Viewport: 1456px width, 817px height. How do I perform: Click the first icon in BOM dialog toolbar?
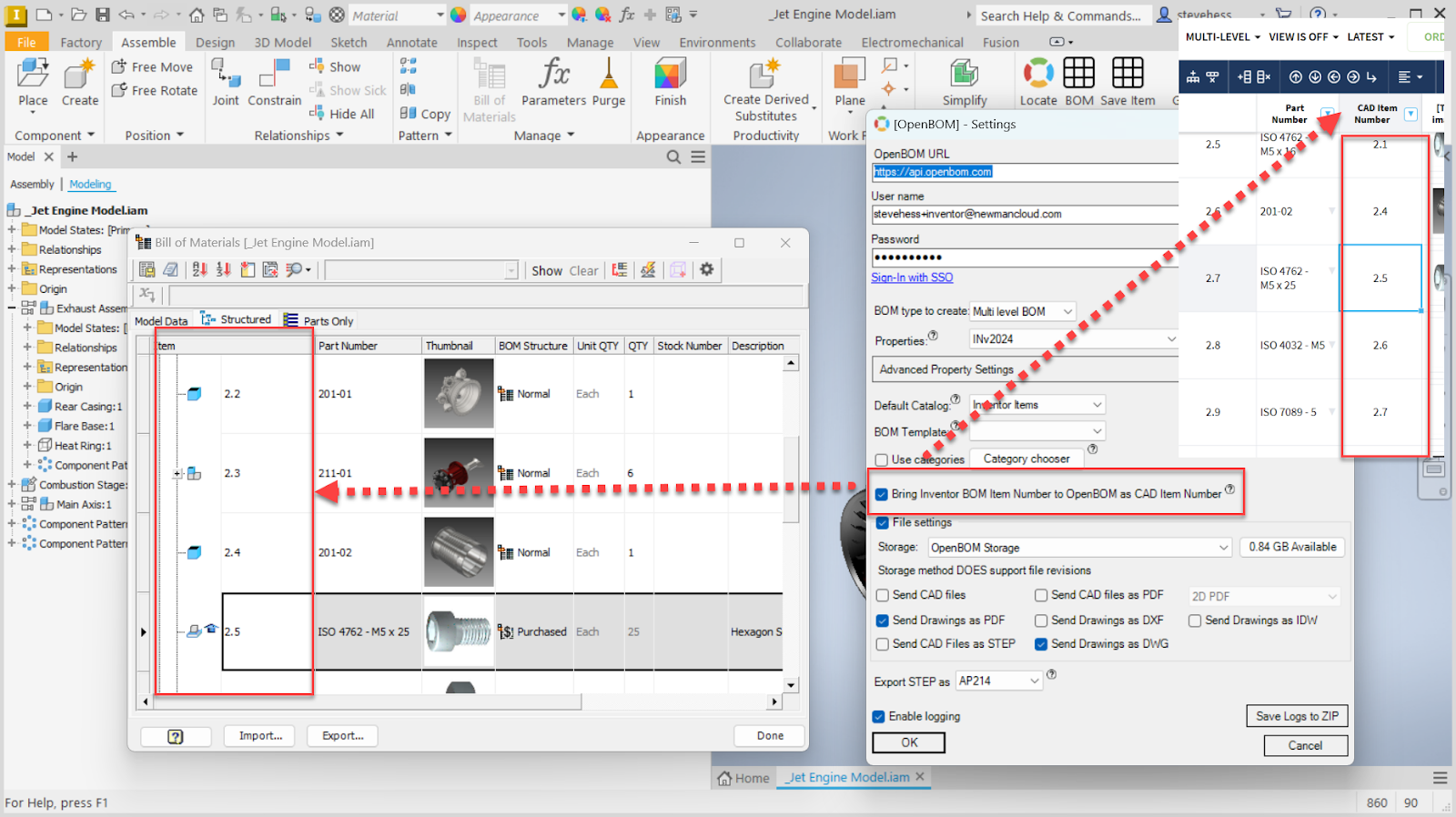click(147, 269)
